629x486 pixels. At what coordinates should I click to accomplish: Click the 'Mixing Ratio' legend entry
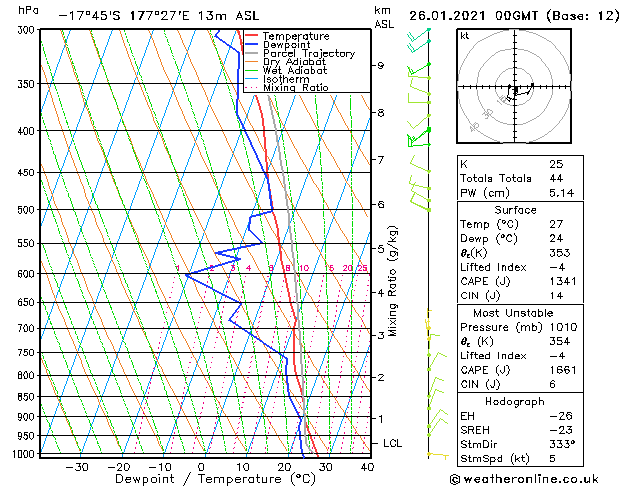296,88
